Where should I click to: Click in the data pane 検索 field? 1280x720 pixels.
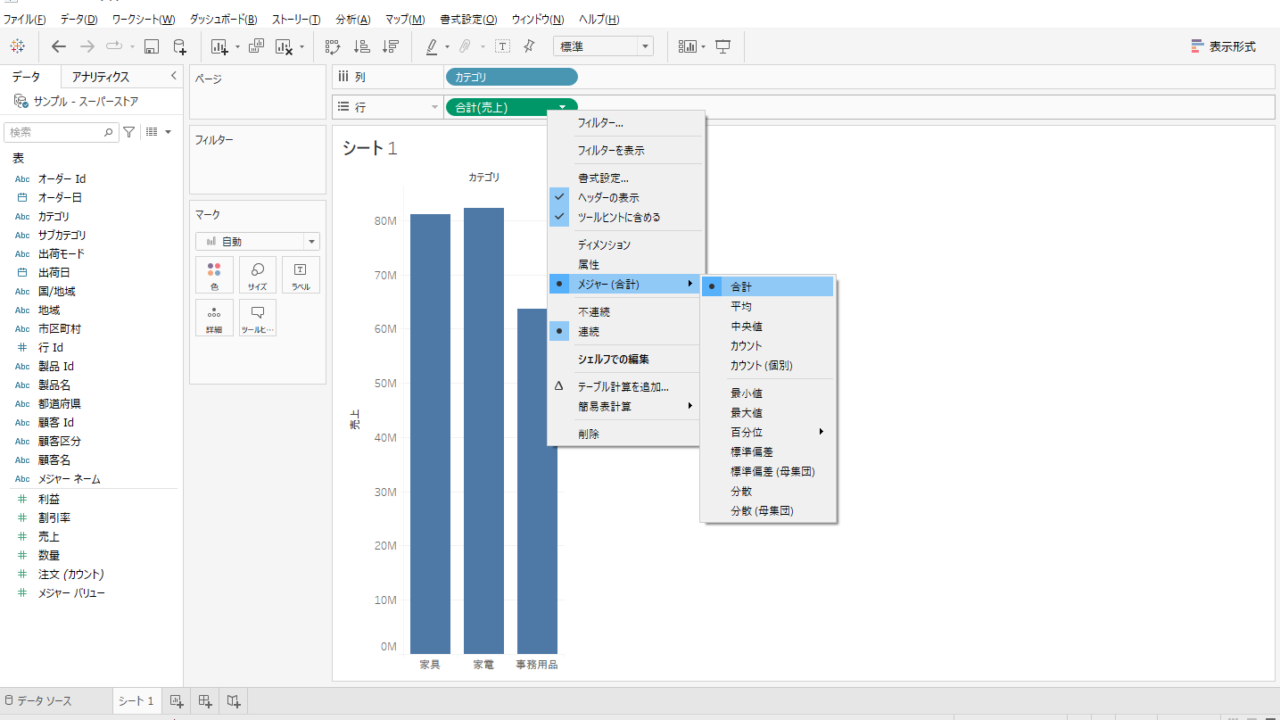tap(62, 132)
